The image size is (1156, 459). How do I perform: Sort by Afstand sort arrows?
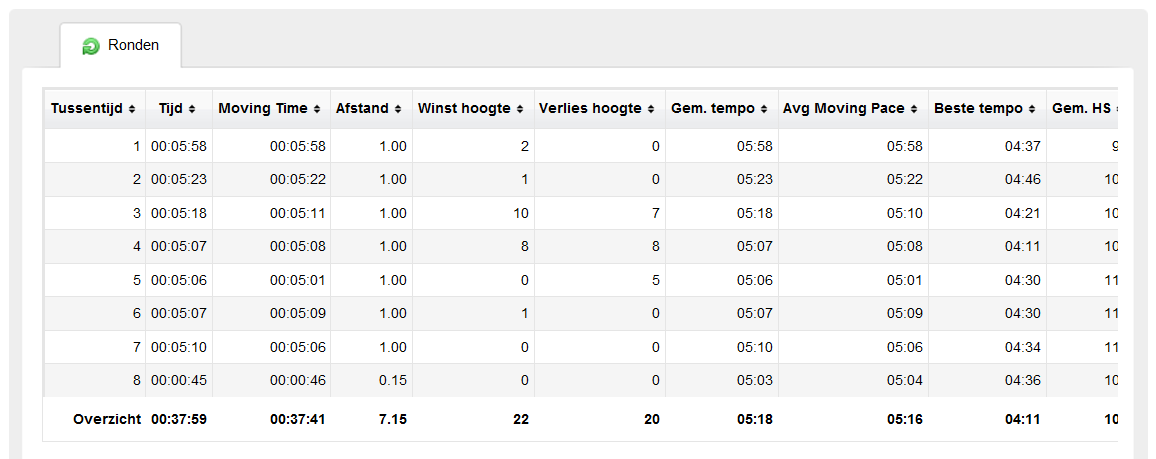tap(397, 109)
